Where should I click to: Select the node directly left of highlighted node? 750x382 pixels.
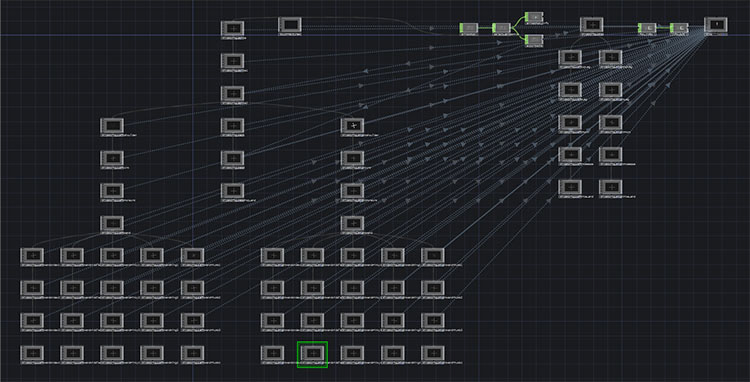pyautogui.click(x=273, y=353)
